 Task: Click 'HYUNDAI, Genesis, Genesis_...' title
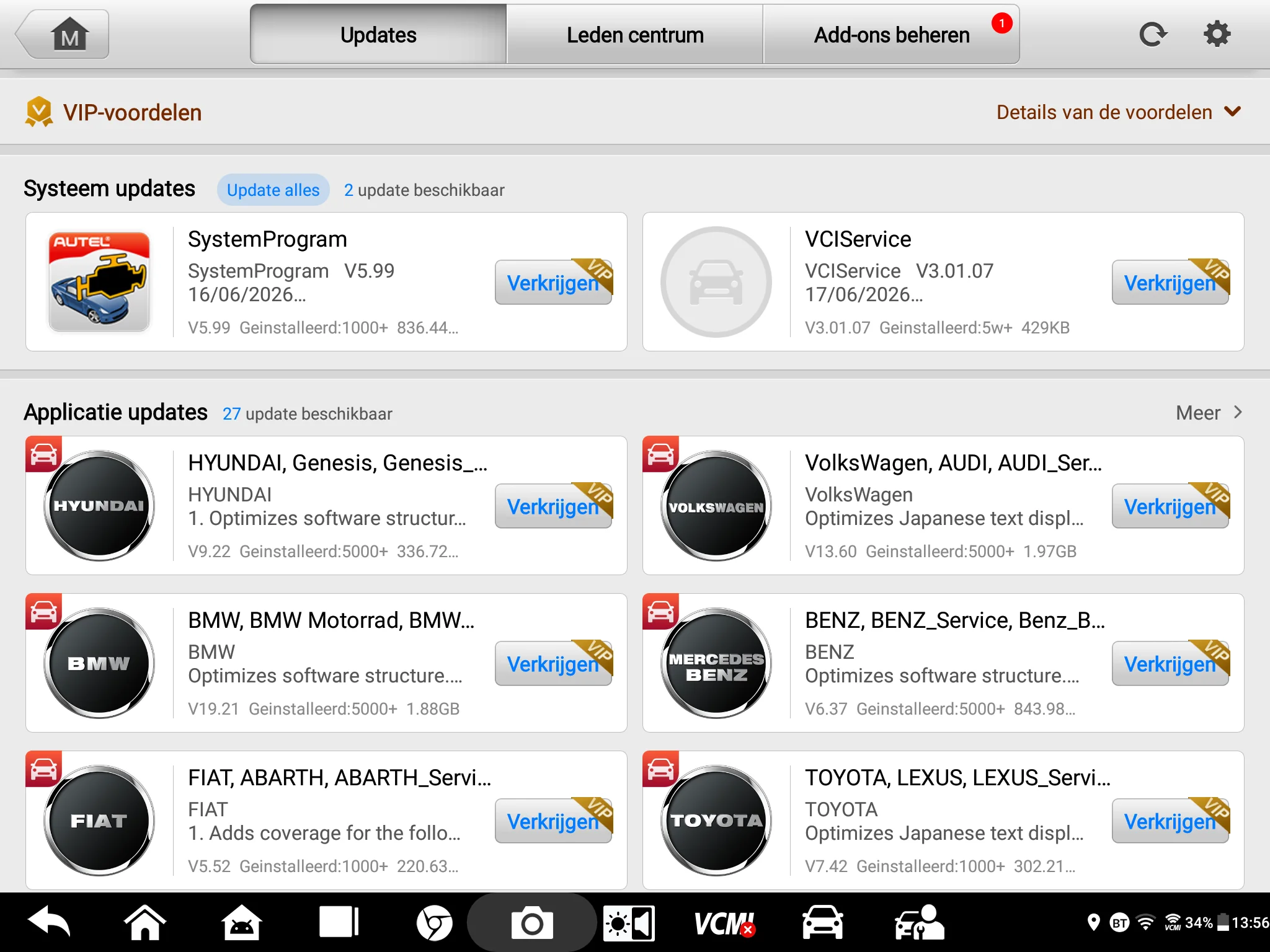coord(338,462)
